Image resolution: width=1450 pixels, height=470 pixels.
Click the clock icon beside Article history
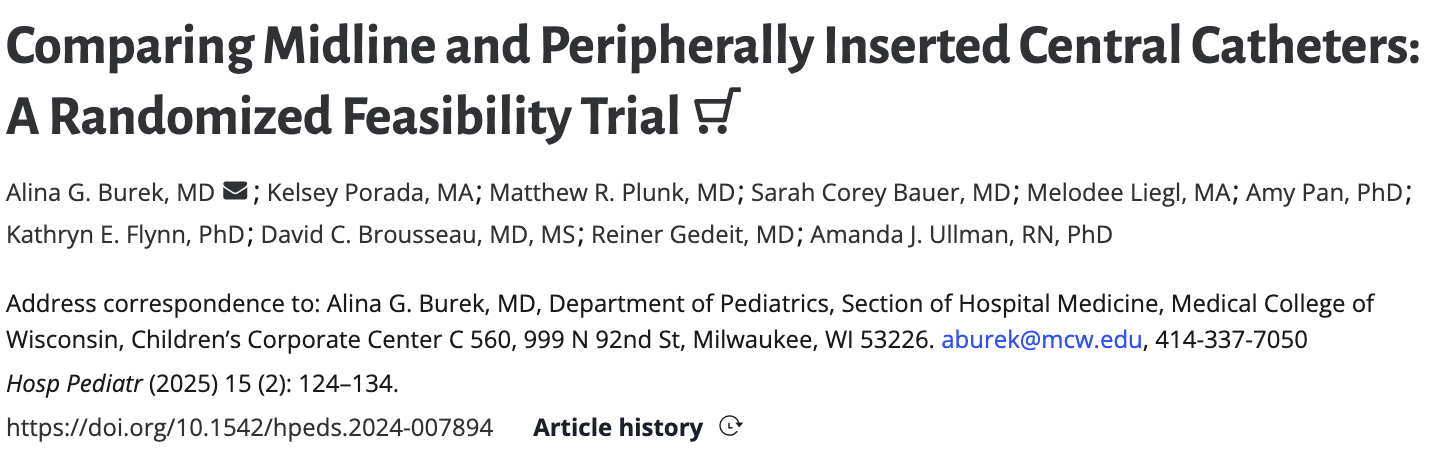click(731, 427)
